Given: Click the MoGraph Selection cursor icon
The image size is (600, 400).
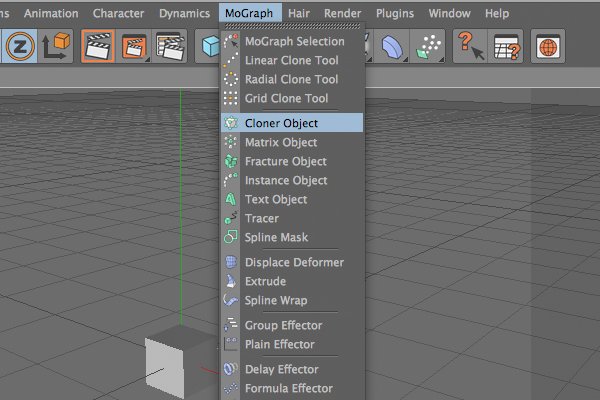Looking at the screenshot, I should point(231,41).
